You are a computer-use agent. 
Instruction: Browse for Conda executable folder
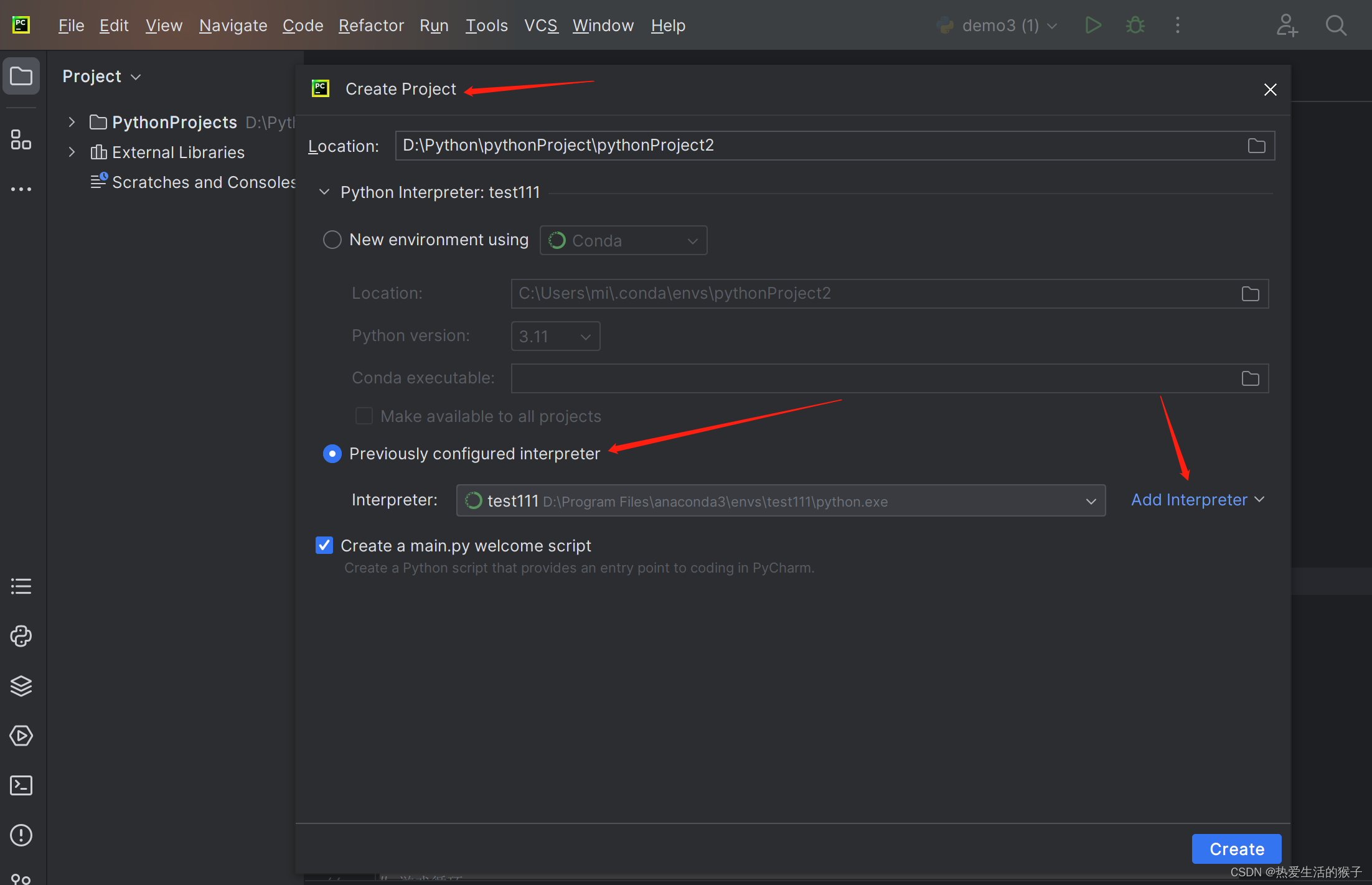click(x=1251, y=378)
